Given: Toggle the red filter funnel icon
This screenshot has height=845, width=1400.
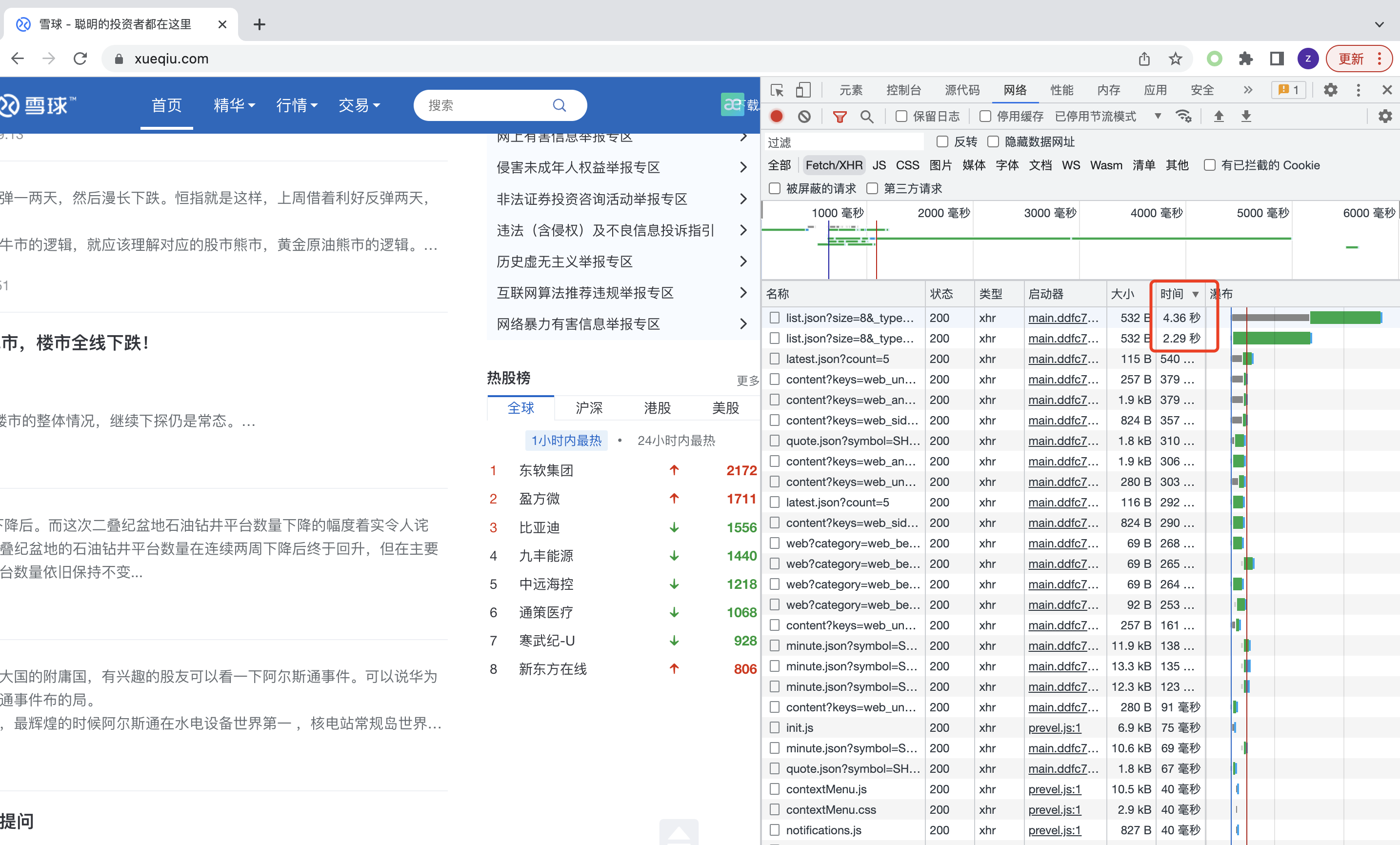Looking at the screenshot, I should pyautogui.click(x=839, y=117).
